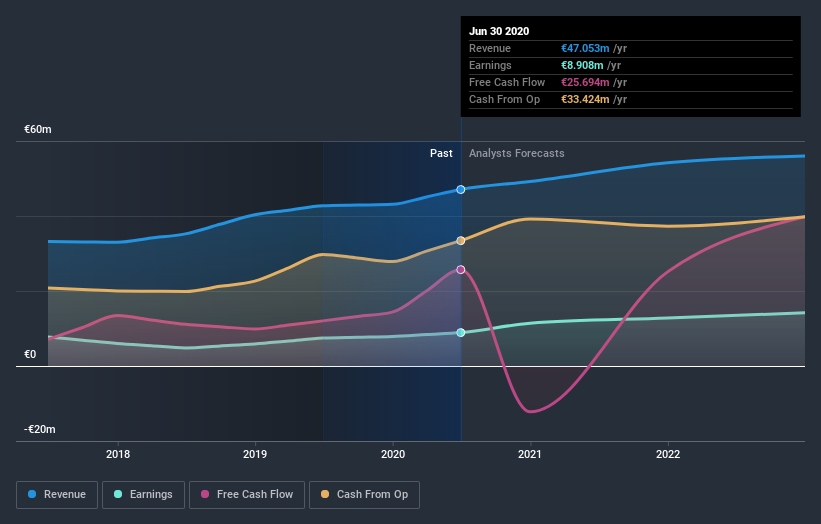Image resolution: width=821 pixels, height=524 pixels.
Task: Click the €25.694m free cash flow value
Action: pyautogui.click(x=585, y=82)
